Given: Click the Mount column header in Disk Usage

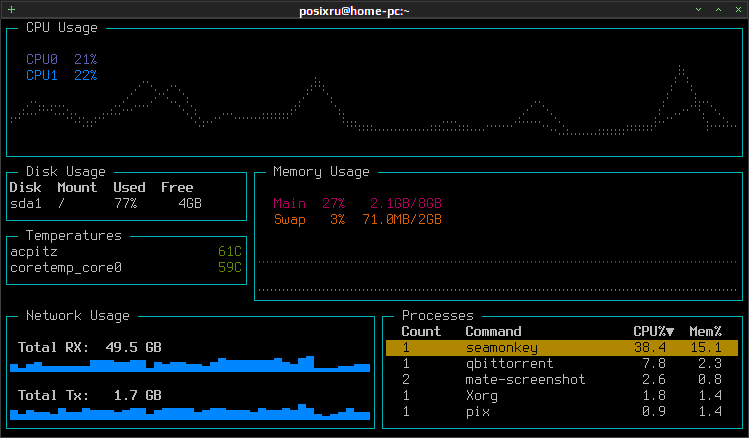Looking at the screenshot, I should pos(77,187).
